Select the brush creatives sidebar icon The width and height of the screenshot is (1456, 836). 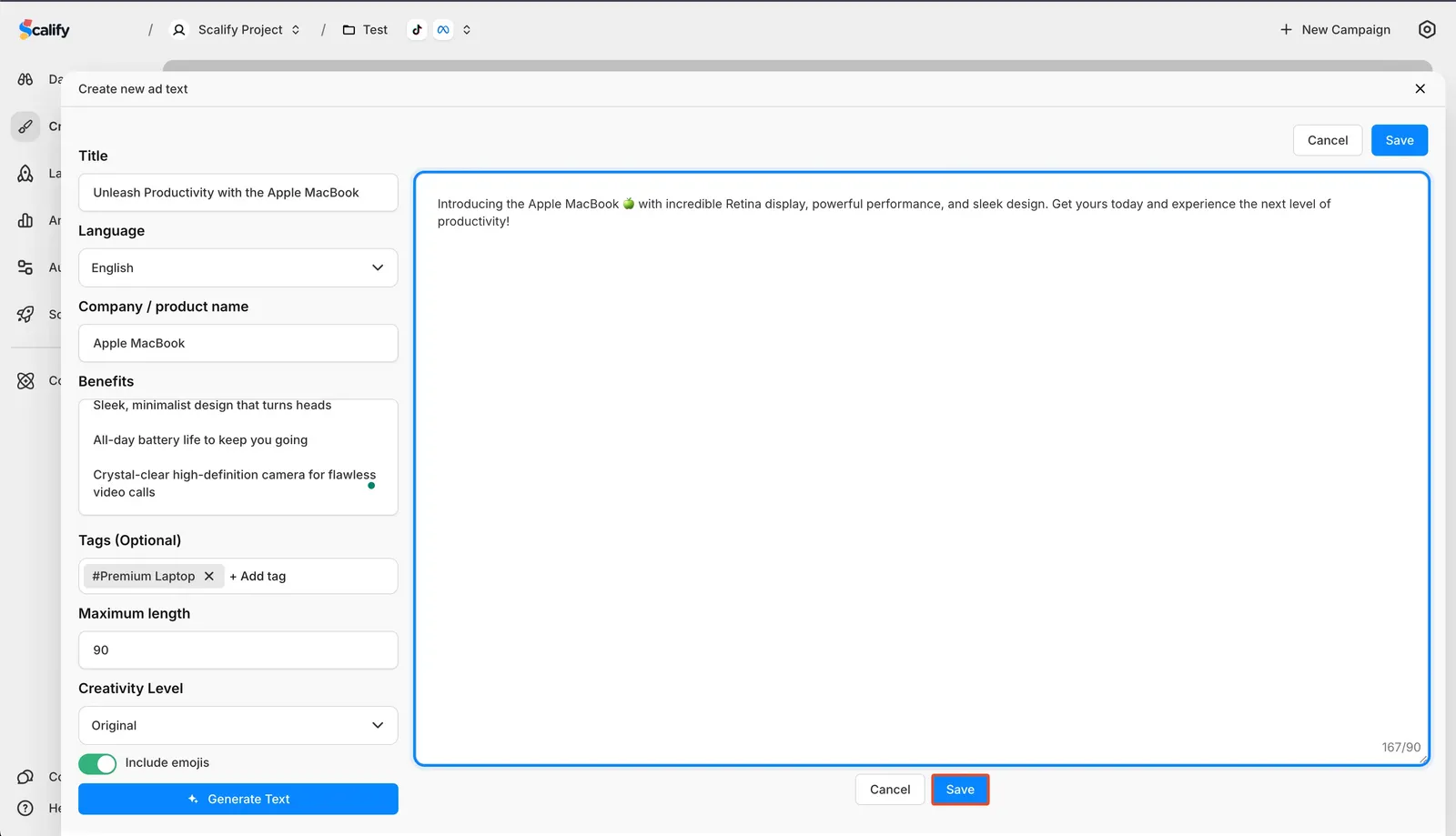pos(25,126)
